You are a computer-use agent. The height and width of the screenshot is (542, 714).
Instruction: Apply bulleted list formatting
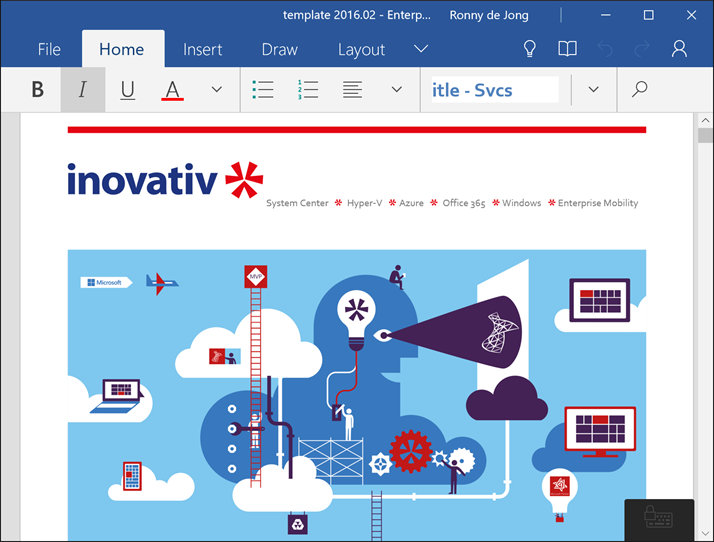coord(263,89)
